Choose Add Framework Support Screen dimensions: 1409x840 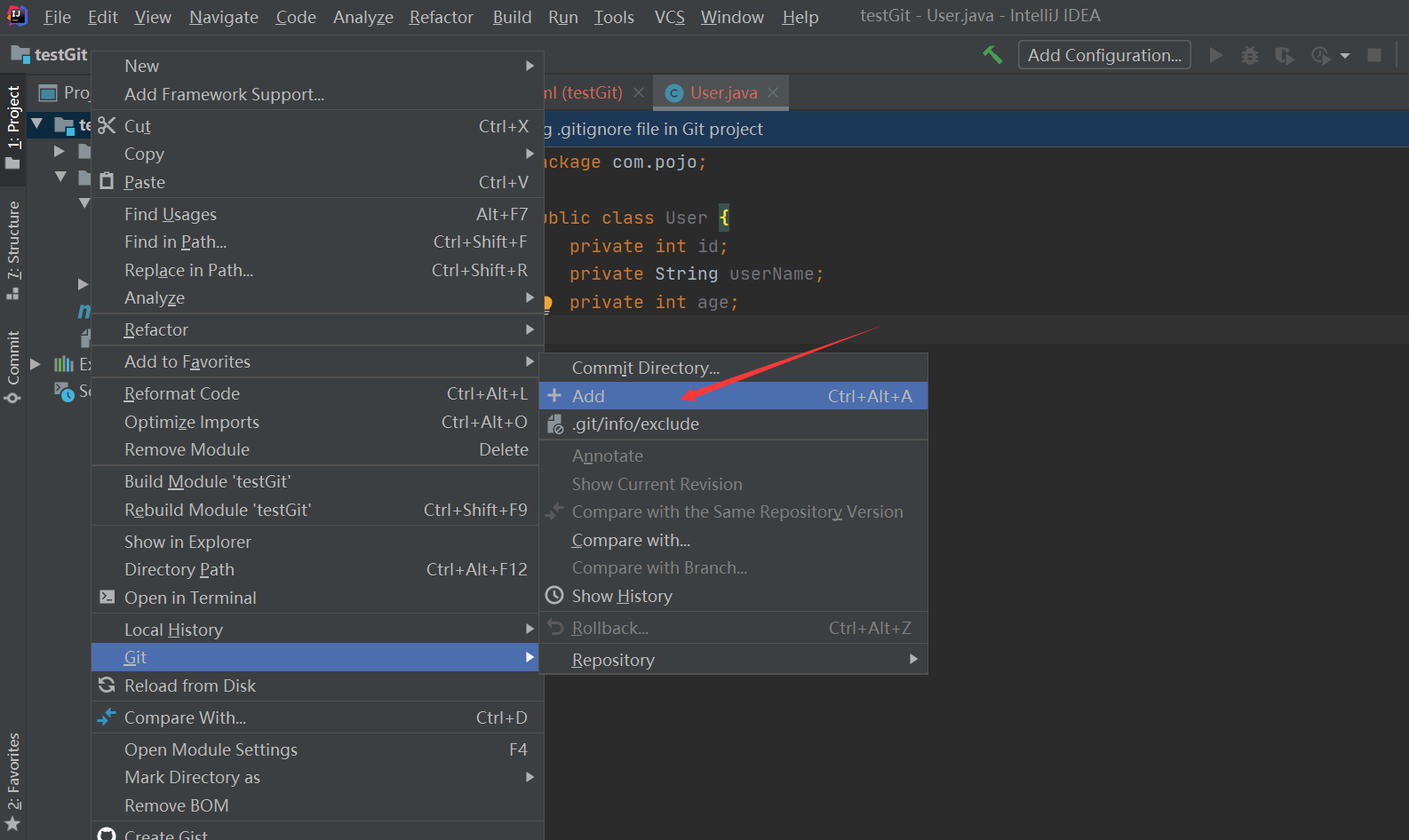317,94
